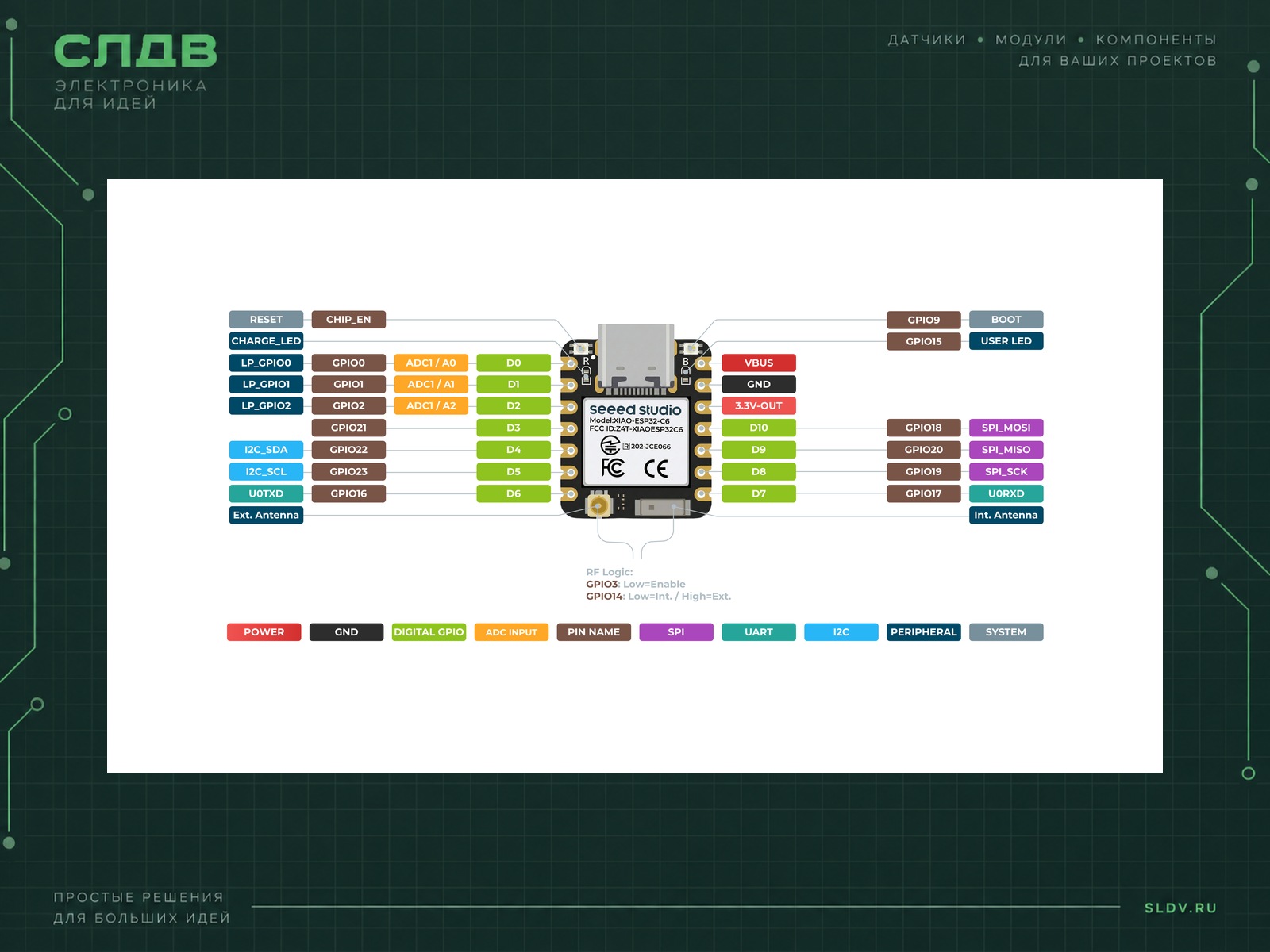
Task: Click the seeed studio logo on the chip
Action: coord(635,409)
